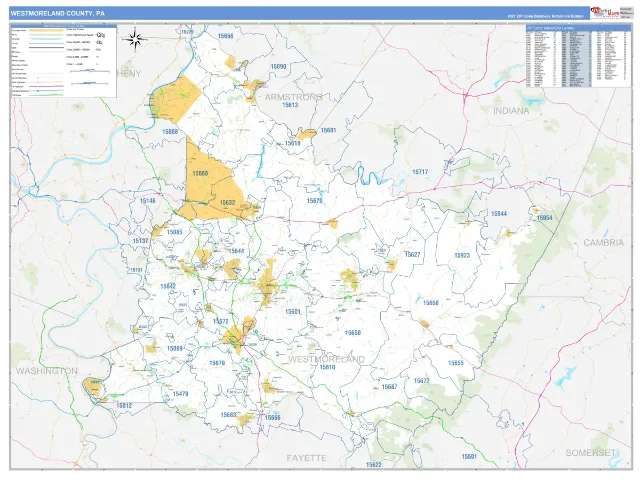
Task: Select ZIP code 15717 label
Action: point(420,172)
